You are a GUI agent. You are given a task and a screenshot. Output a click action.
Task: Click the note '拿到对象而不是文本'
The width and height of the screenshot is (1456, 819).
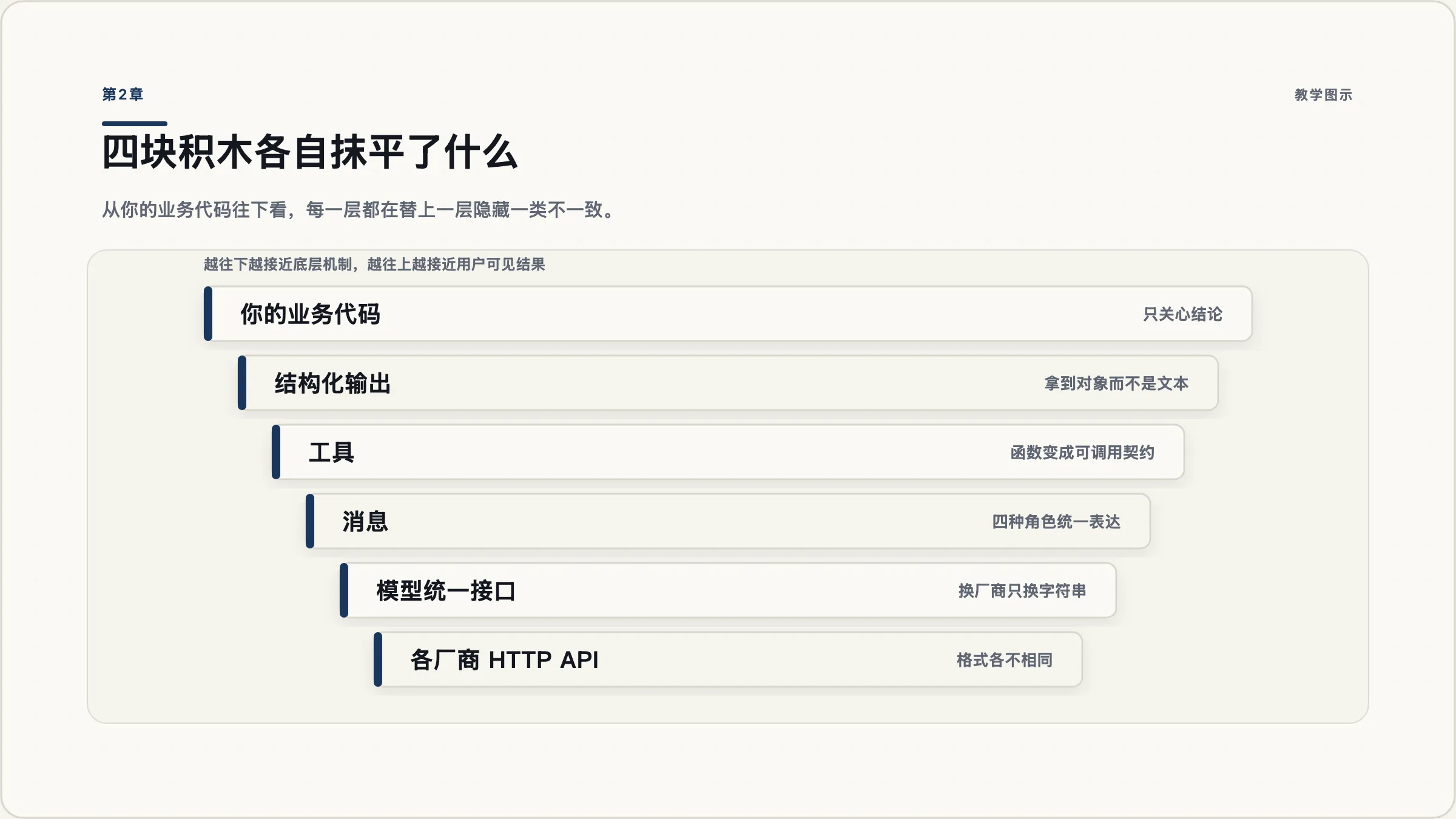1116,383
